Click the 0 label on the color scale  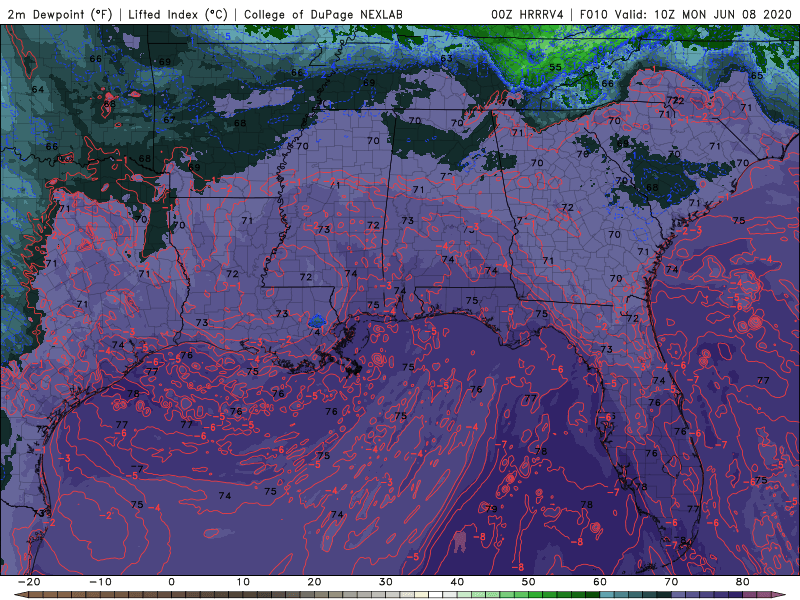171,582
